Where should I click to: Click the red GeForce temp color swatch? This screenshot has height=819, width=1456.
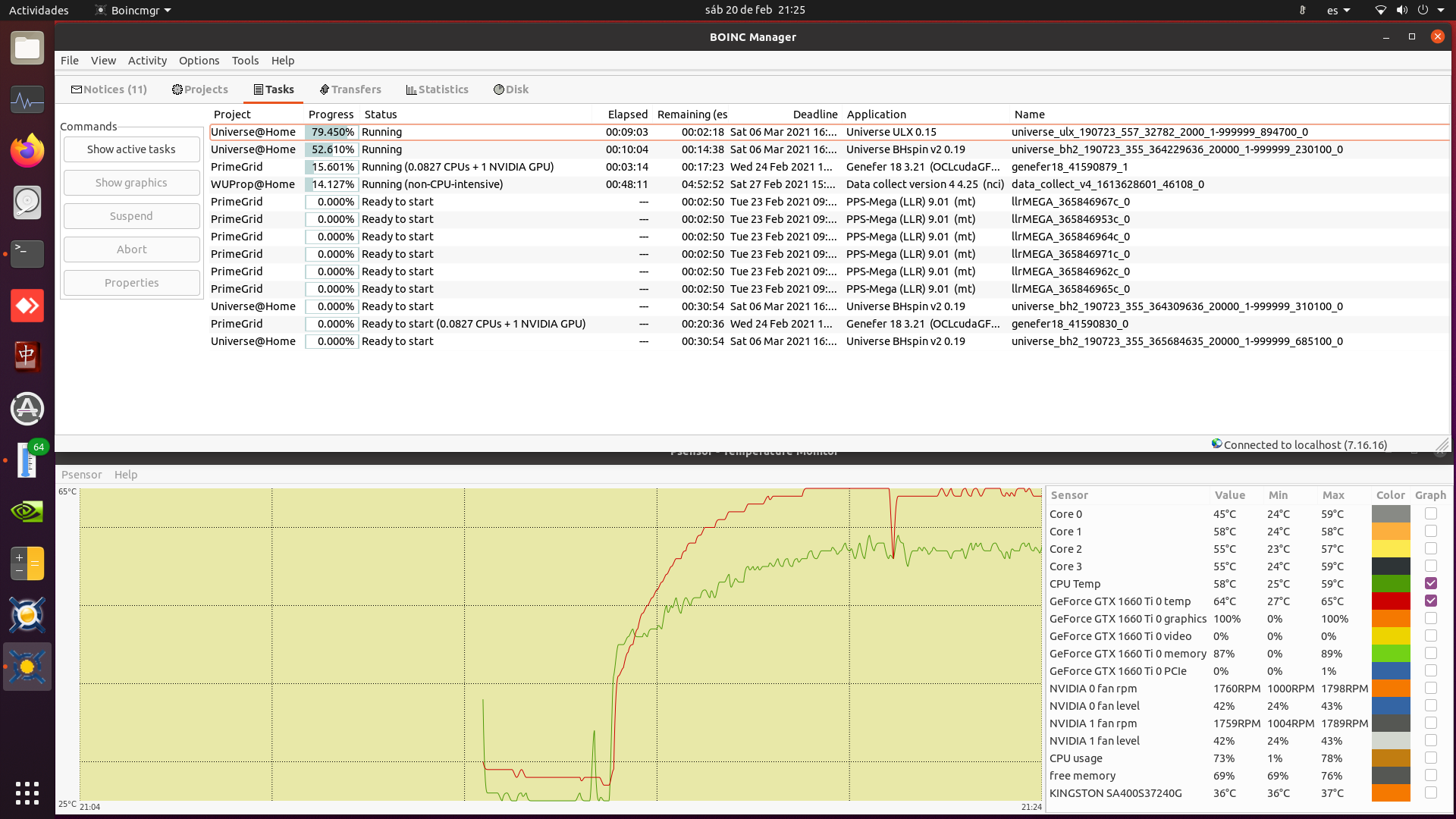1391,601
